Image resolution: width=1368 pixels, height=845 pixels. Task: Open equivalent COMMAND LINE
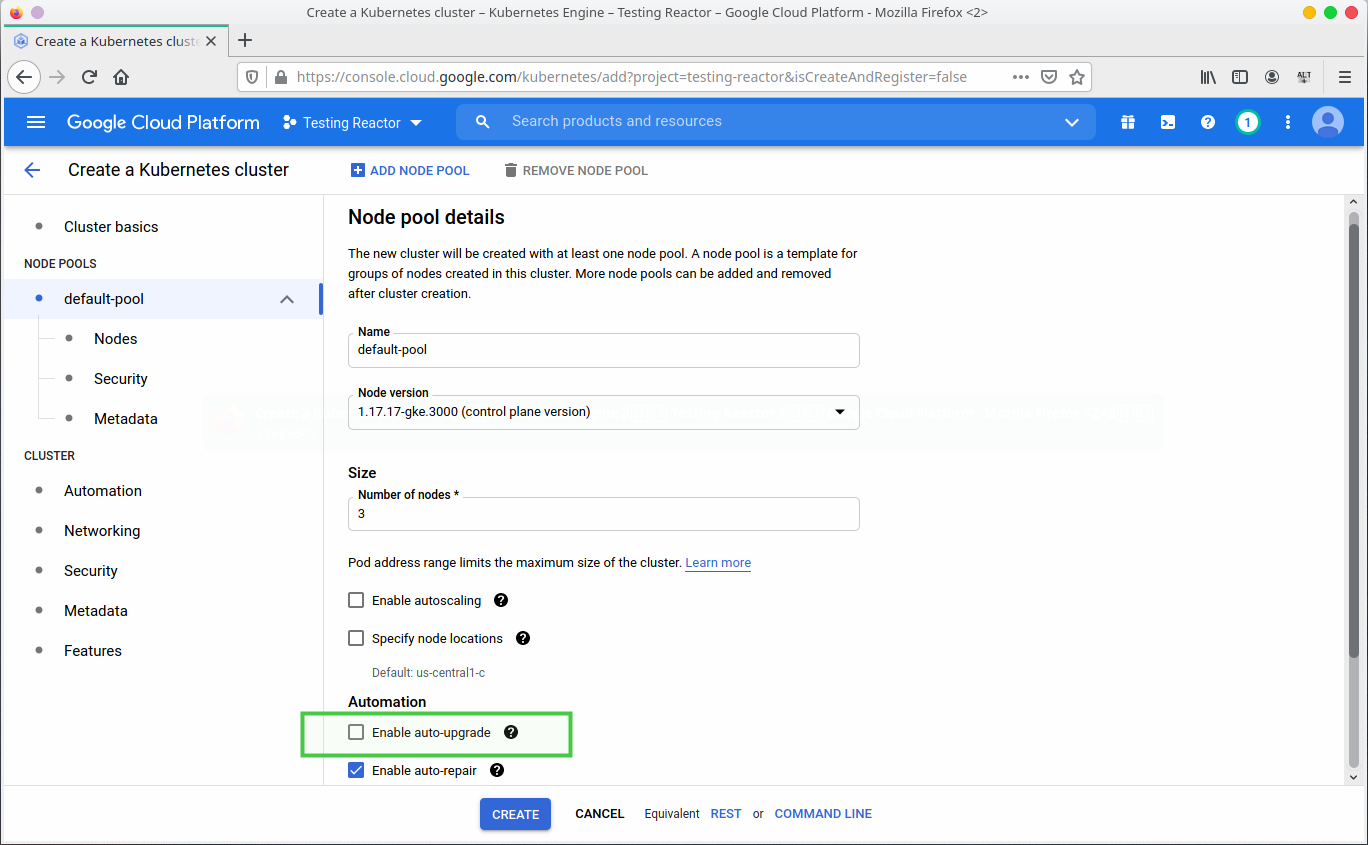point(823,814)
